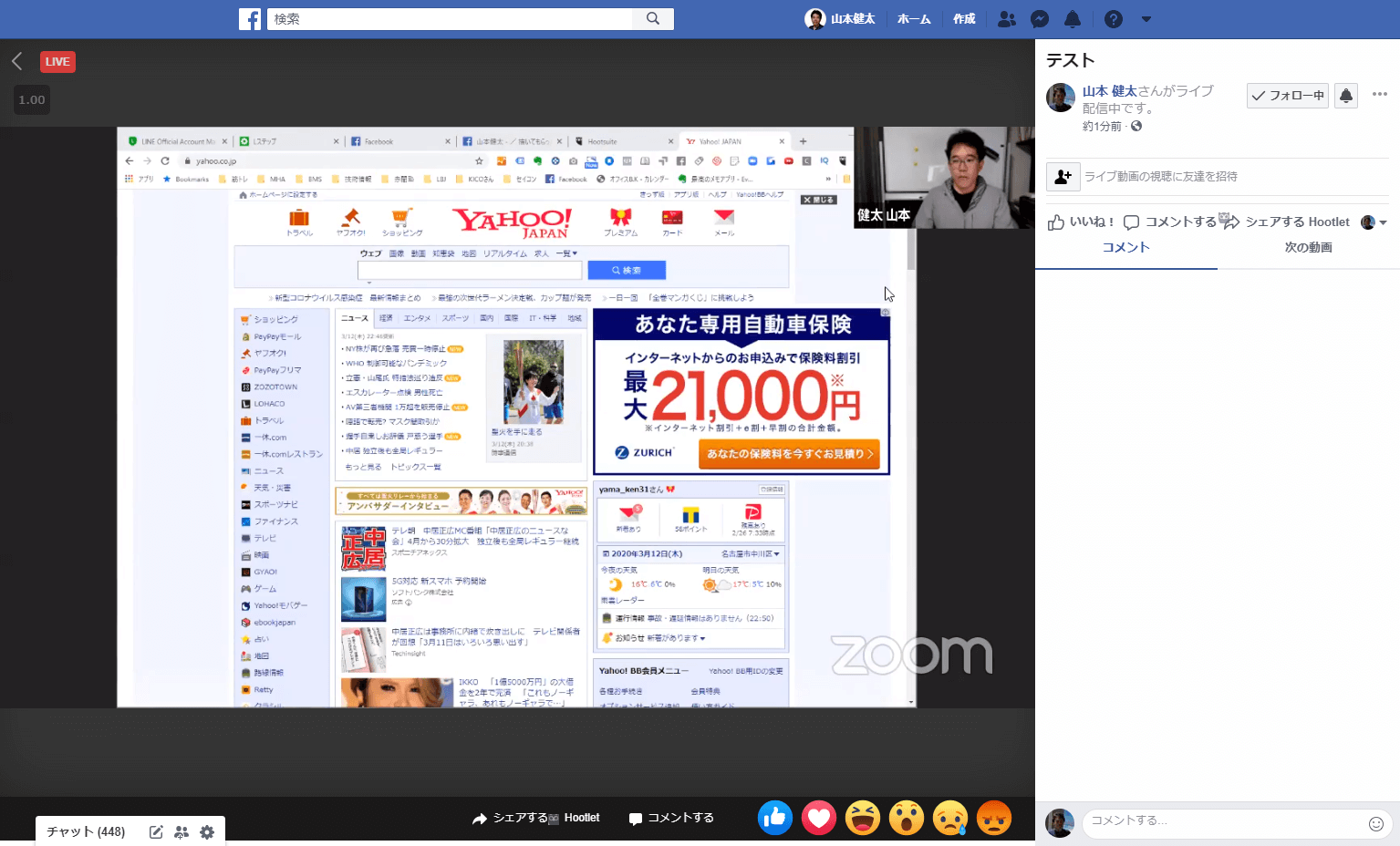Go back with the left chevron arrow

click(16, 61)
